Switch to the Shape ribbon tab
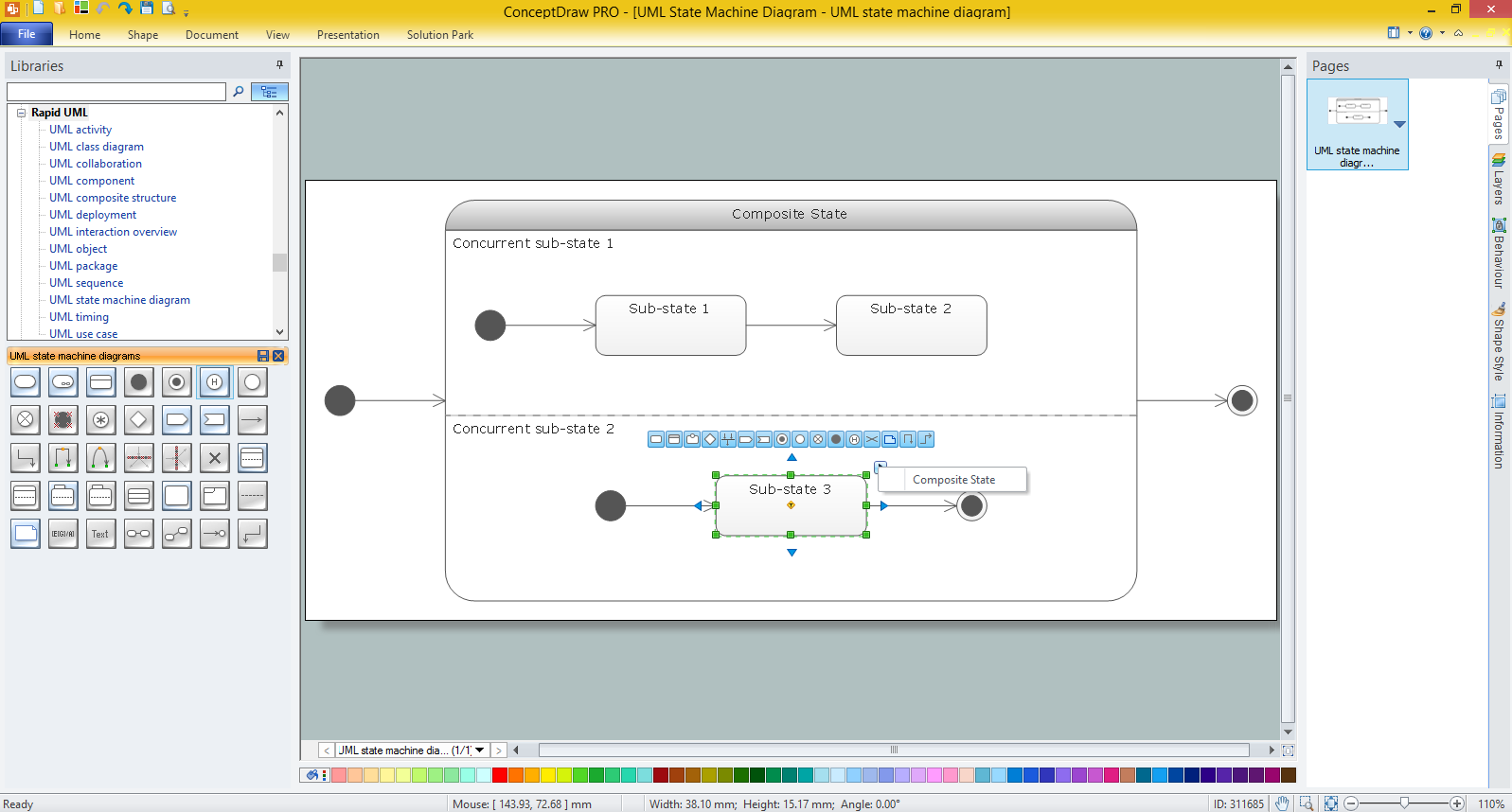Screen dimensions: 1512x812 (143, 35)
